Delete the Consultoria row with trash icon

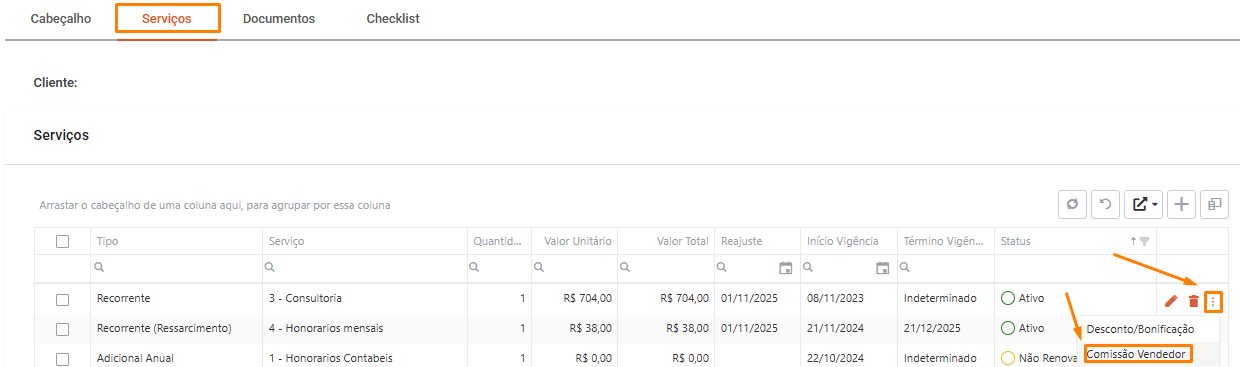coord(1193,300)
